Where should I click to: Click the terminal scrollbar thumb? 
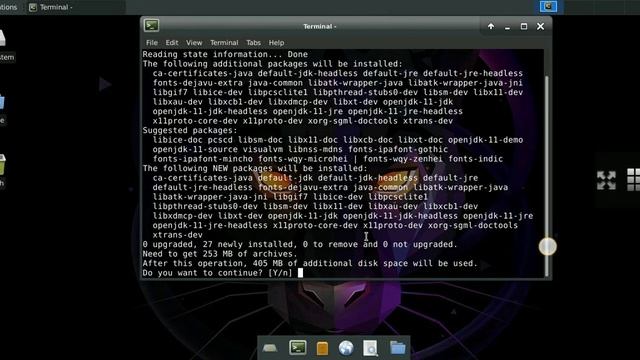tap(547, 176)
